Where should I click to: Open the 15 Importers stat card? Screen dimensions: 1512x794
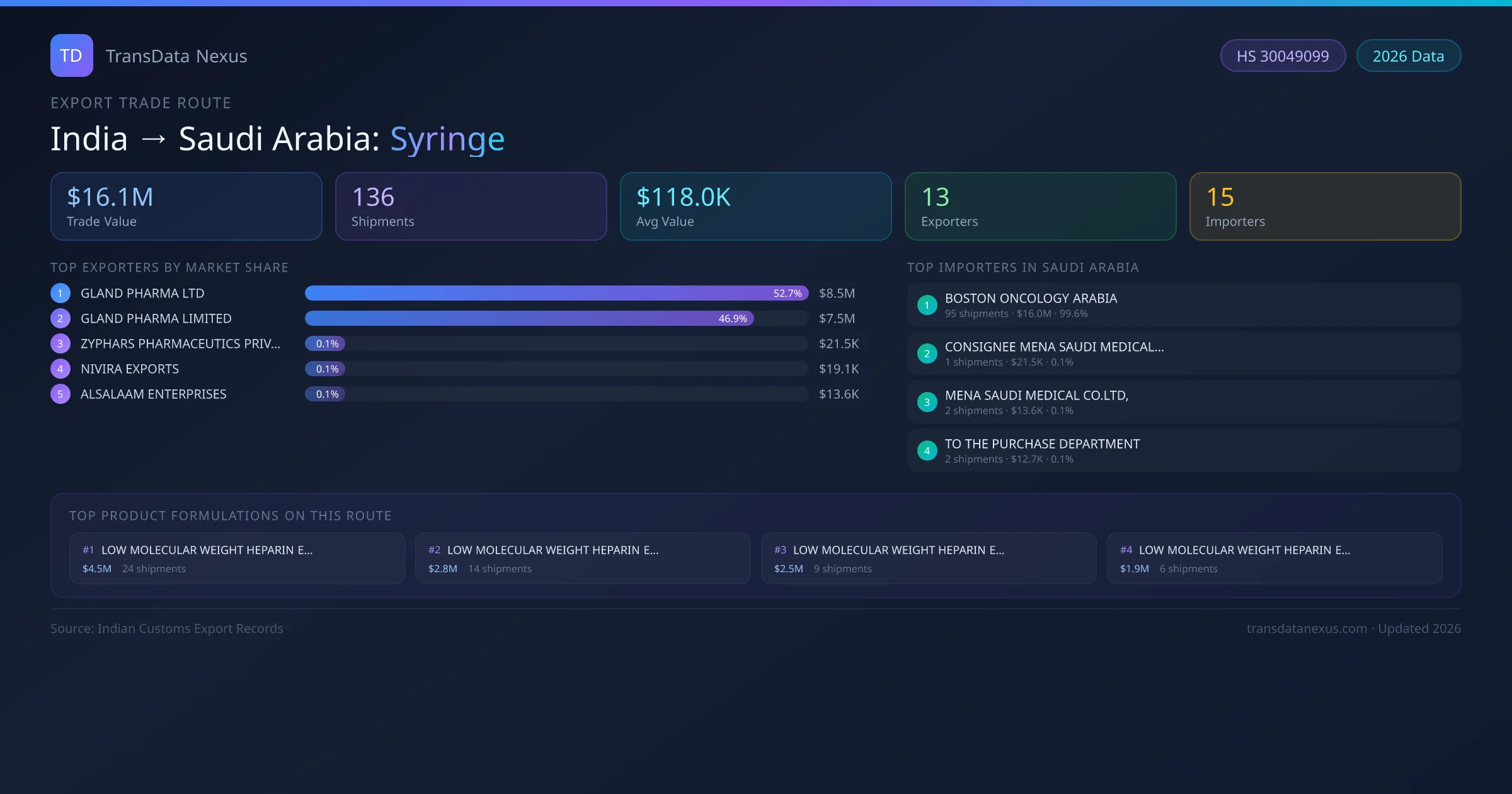[x=1325, y=207]
